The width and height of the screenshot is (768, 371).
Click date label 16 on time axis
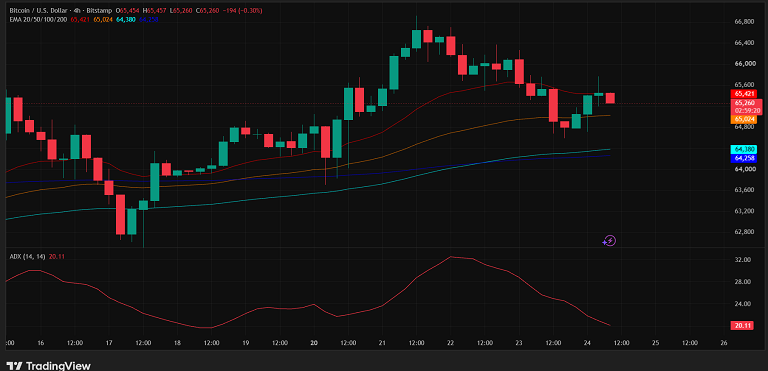[x=41, y=343]
